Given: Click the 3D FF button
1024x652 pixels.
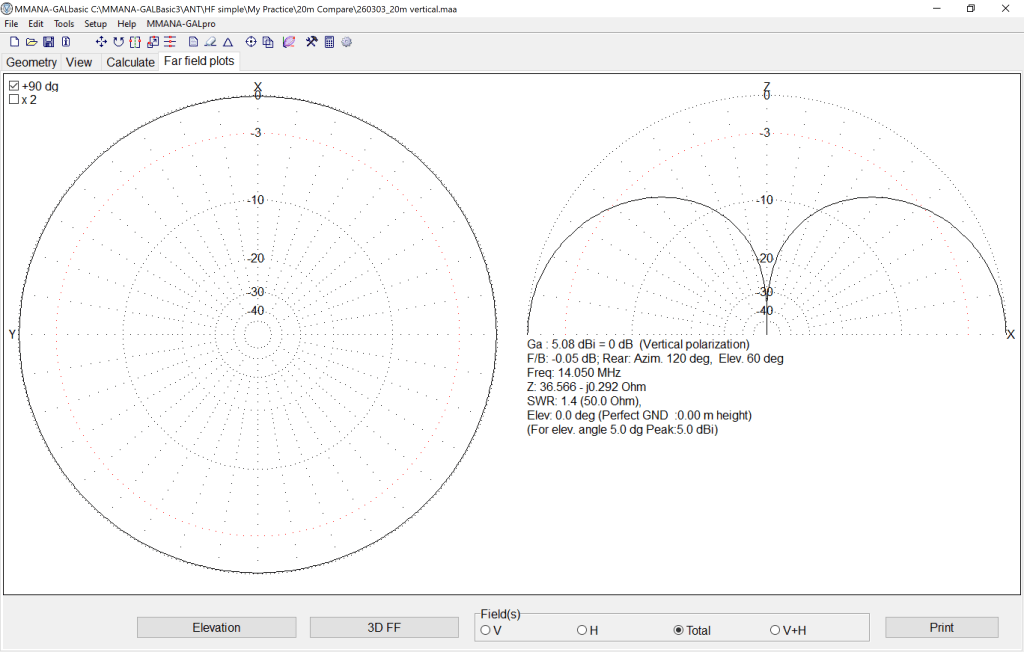Looking at the screenshot, I should point(386,628).
